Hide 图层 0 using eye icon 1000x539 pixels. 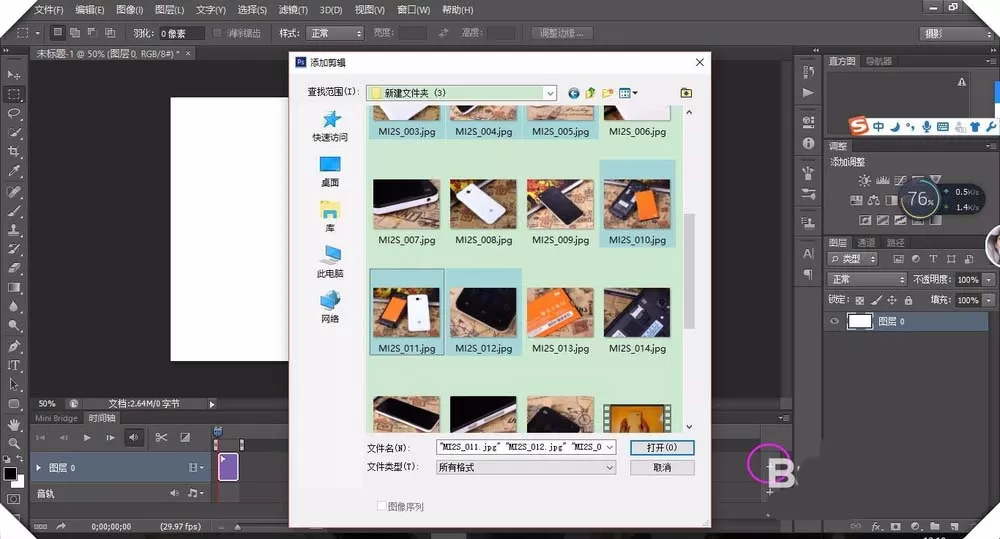pos(834,321)
